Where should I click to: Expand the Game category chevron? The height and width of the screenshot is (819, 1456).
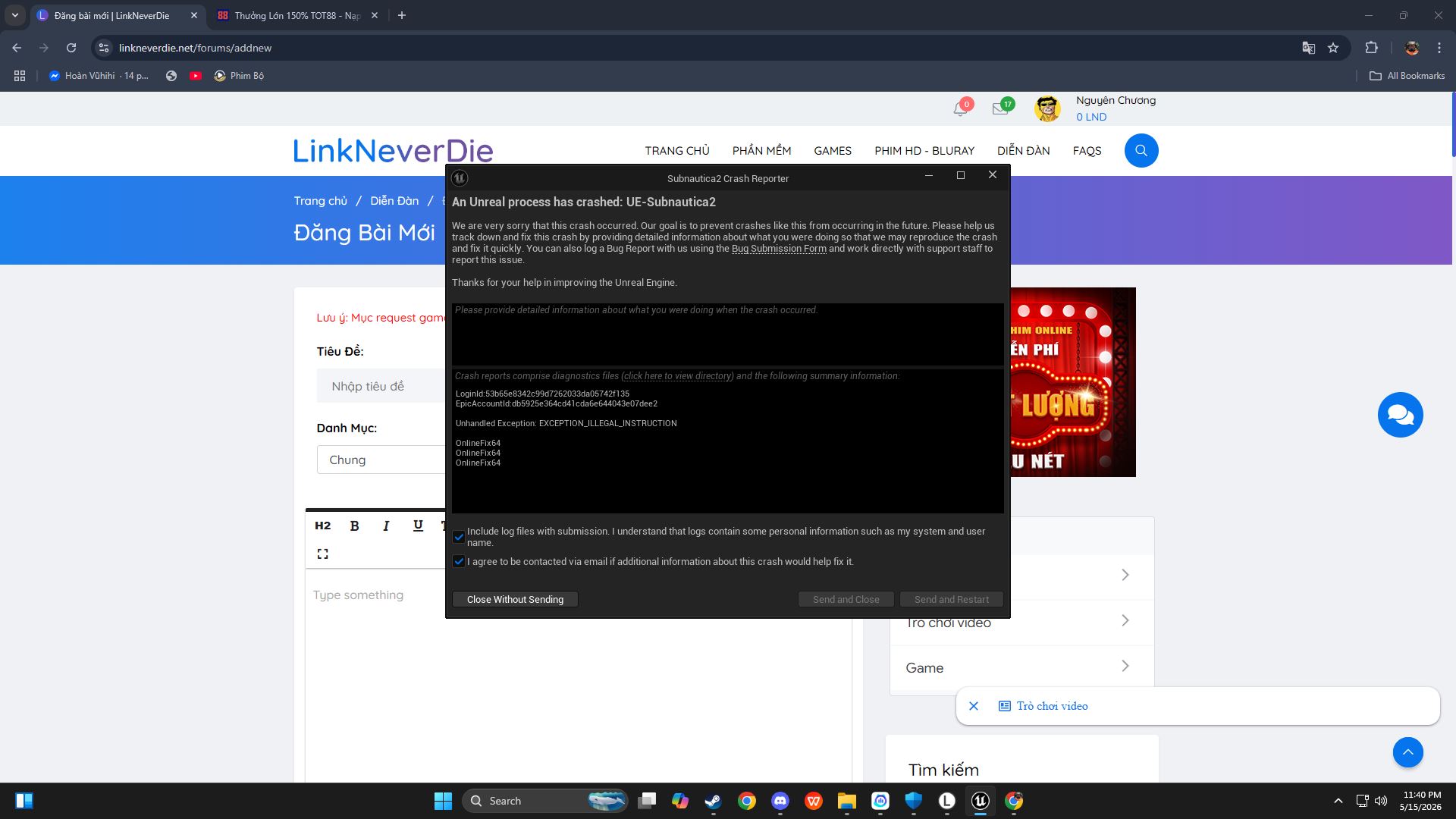click(1125, 667)
